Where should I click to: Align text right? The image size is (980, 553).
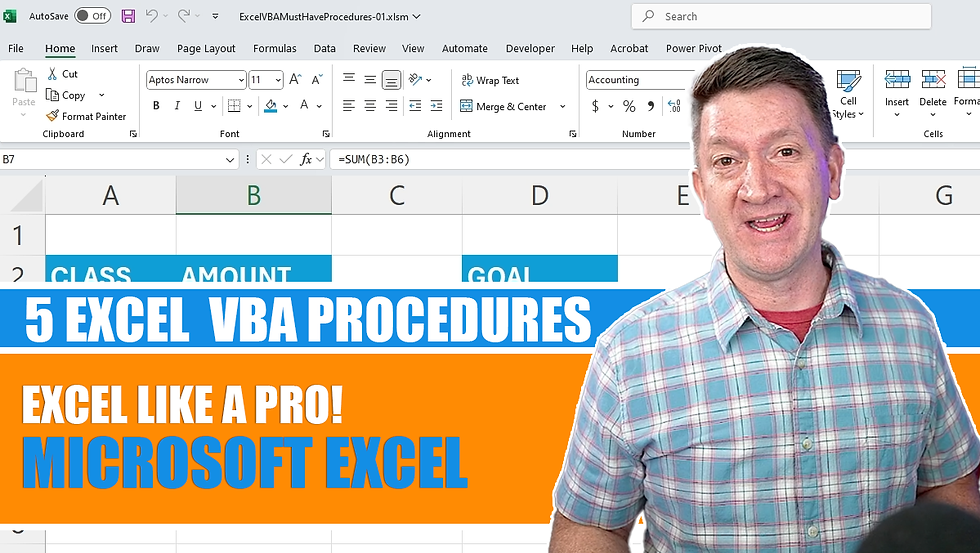391,106
